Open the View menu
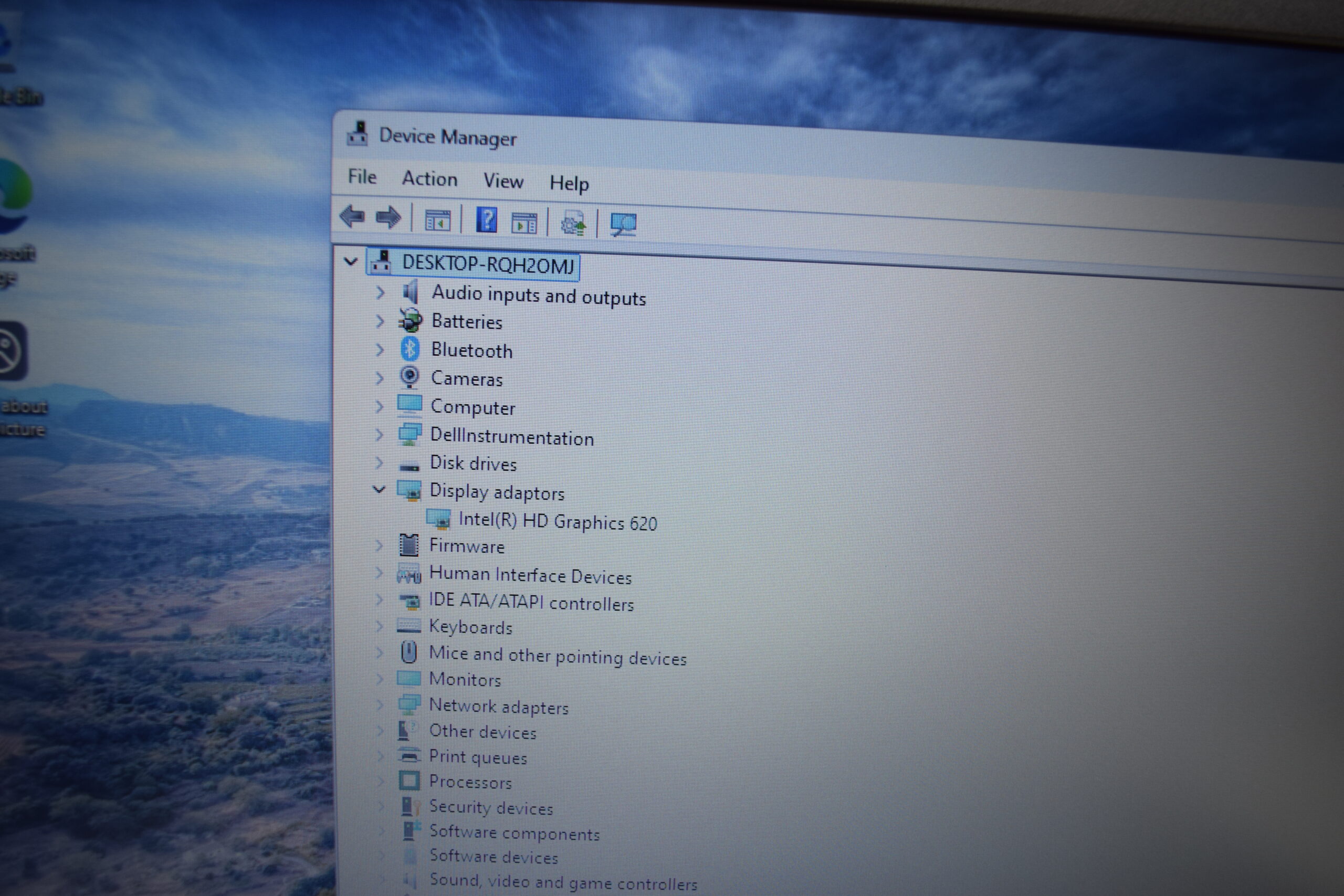The image size is (1344, 896). pyautogui.click(x=503, y=181)
